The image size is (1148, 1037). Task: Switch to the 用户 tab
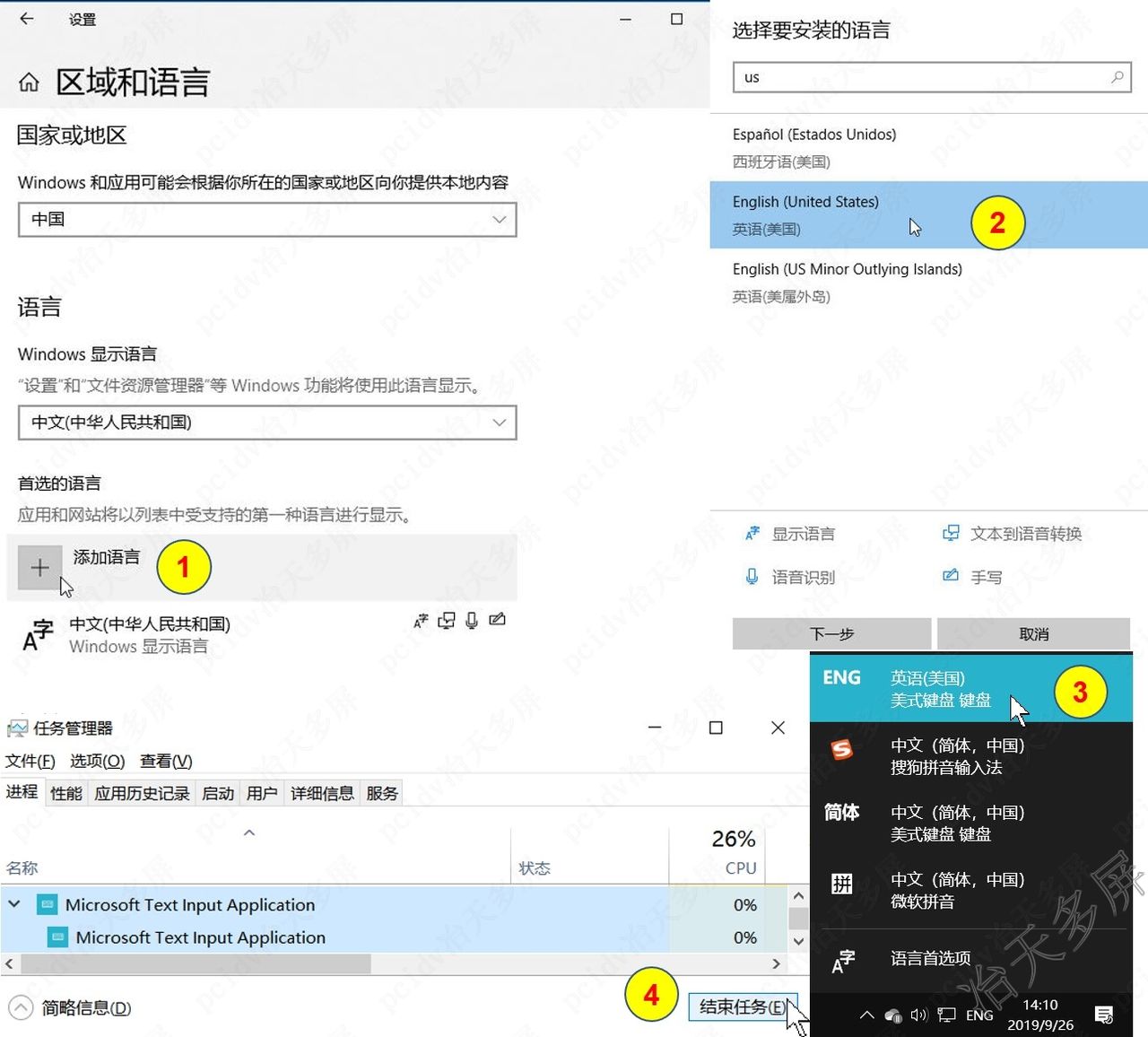click(262, 794)
